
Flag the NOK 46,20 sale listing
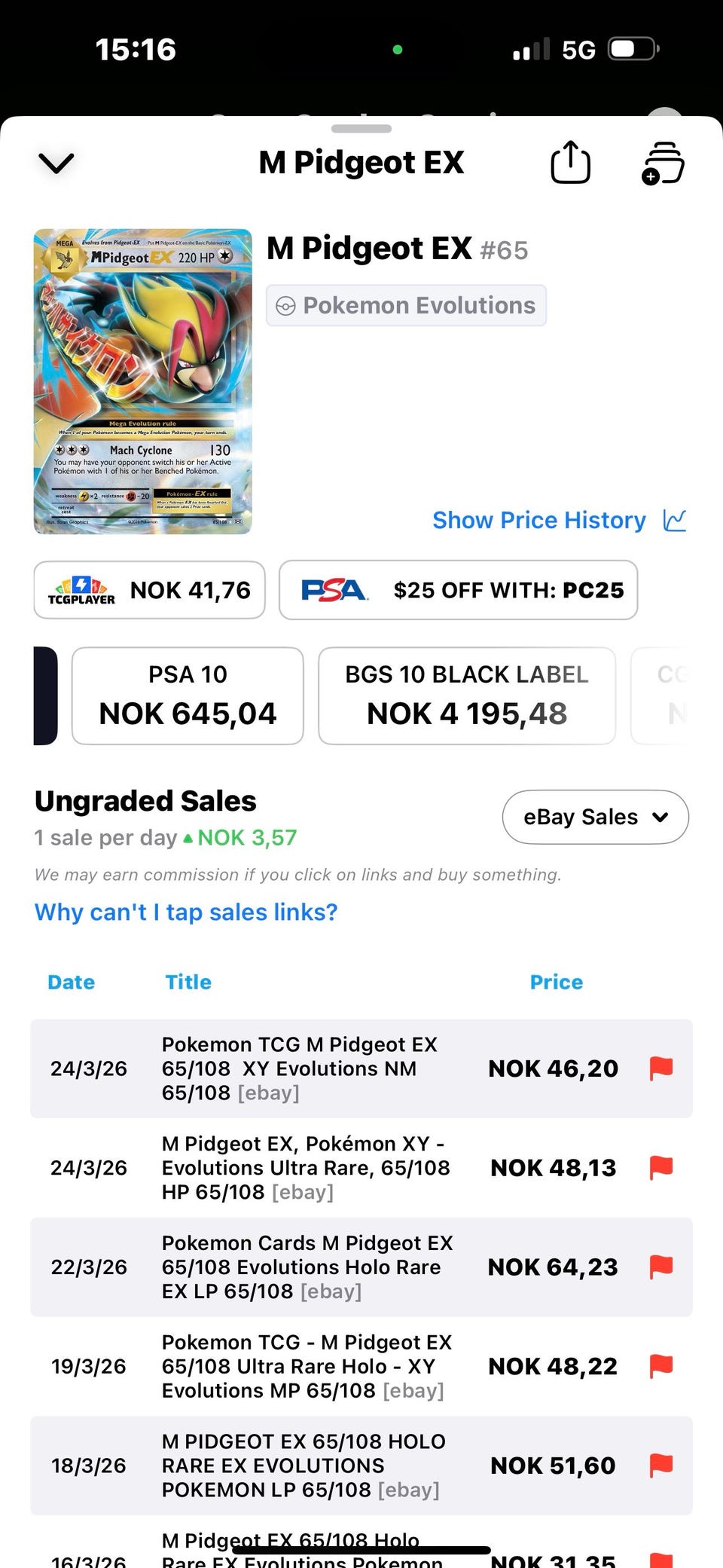660,1068
